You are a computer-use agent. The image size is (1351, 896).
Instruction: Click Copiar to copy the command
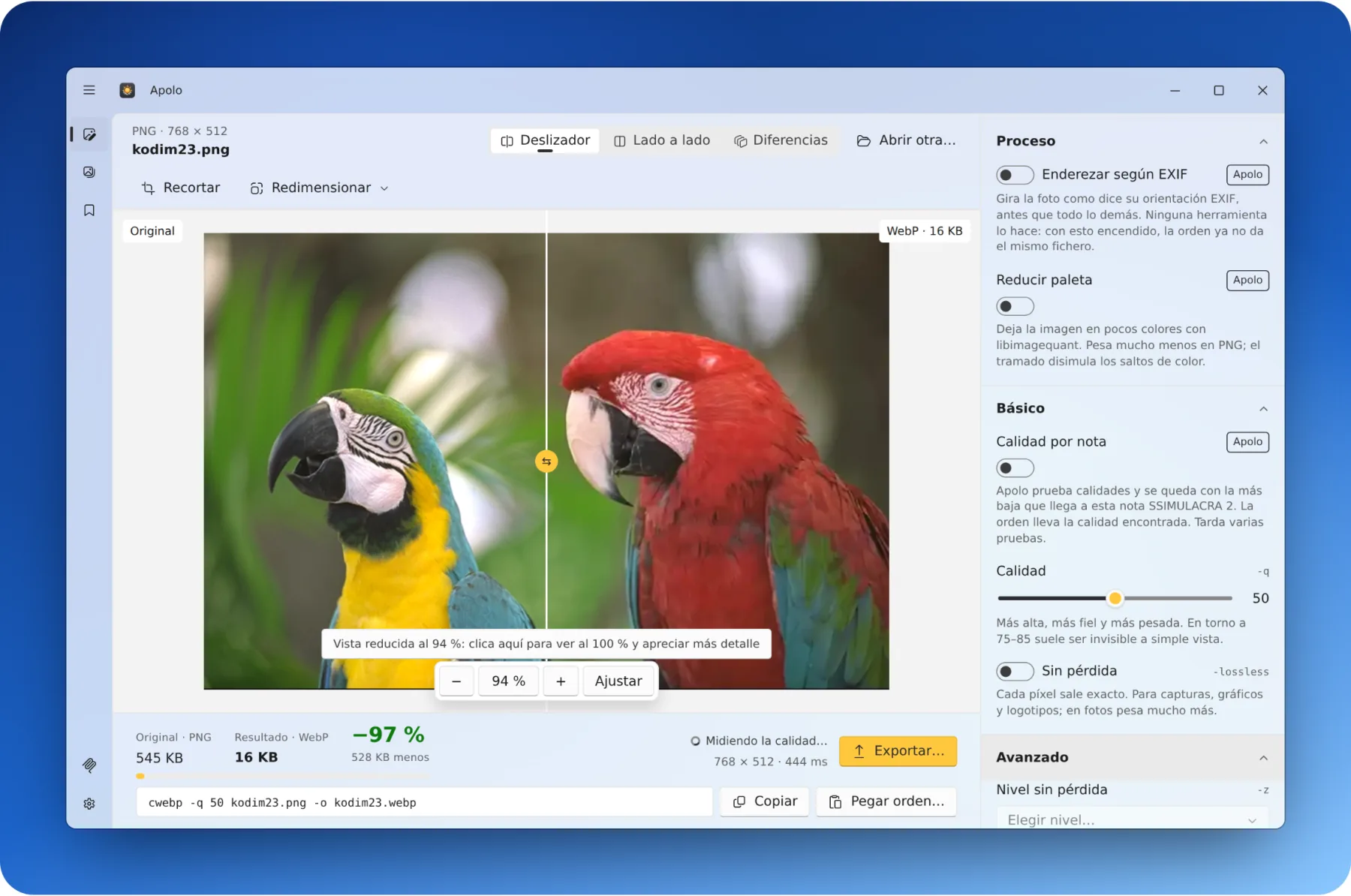764,801
